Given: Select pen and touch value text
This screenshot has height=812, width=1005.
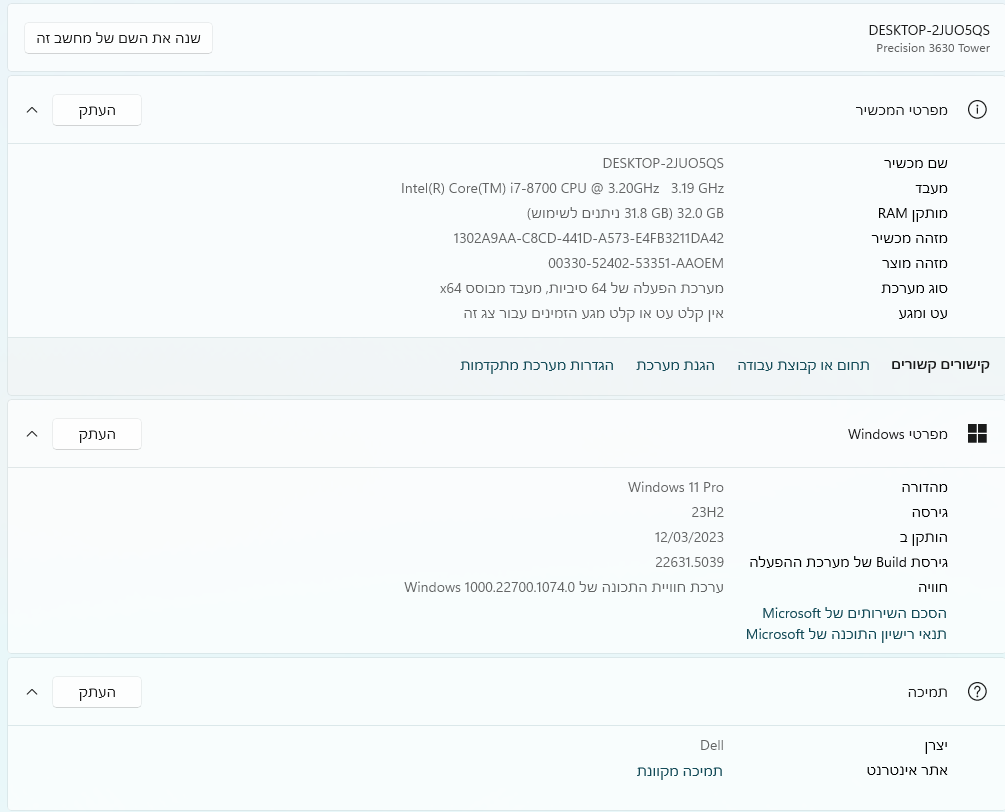Looking at the screenshot, I should [594, 313].
